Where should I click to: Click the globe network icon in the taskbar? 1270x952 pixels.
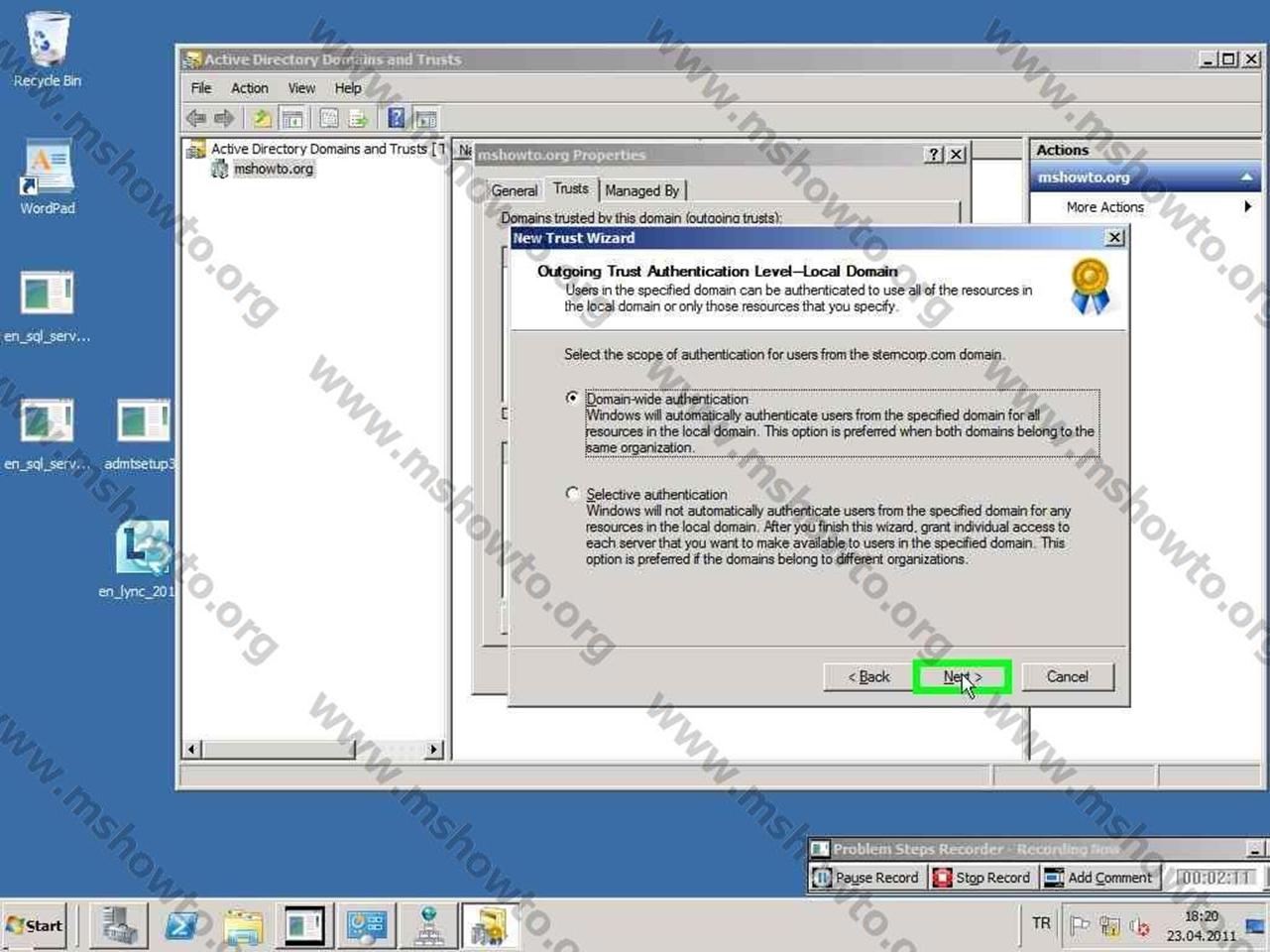(x=428, y=926)
